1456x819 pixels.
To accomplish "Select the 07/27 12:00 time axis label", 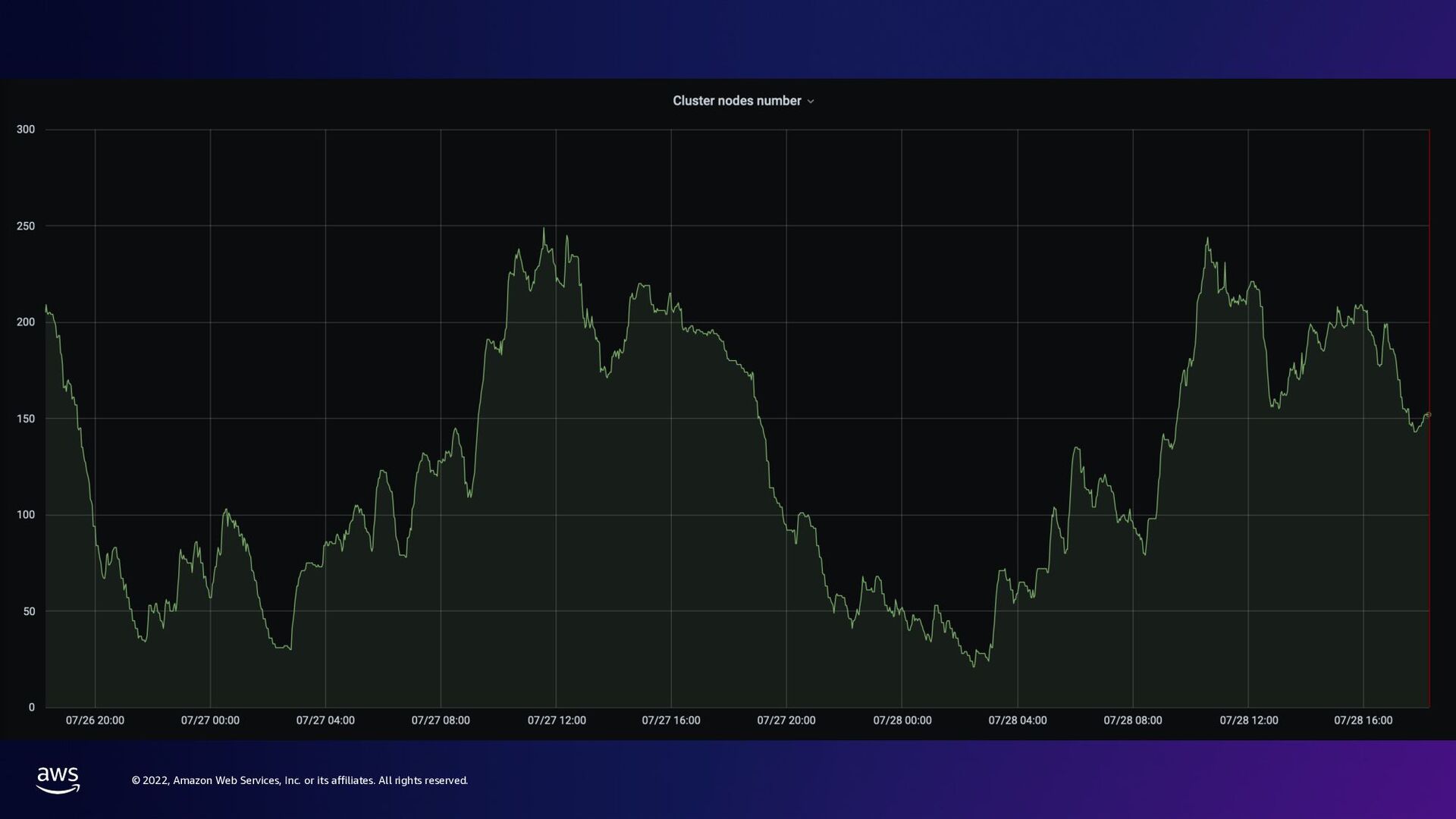I will click(557, 720).
